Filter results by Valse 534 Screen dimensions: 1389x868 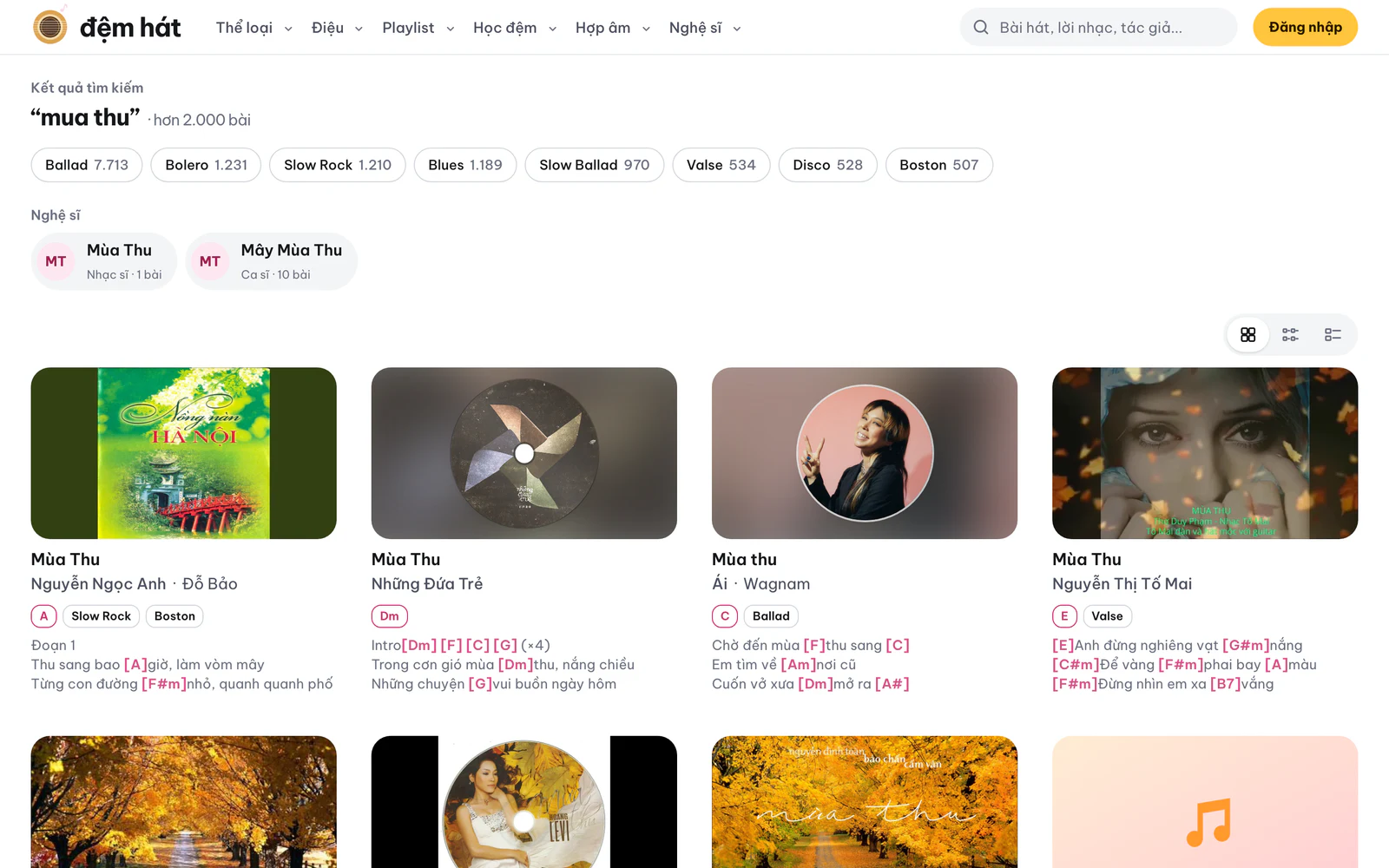(721, 165)
